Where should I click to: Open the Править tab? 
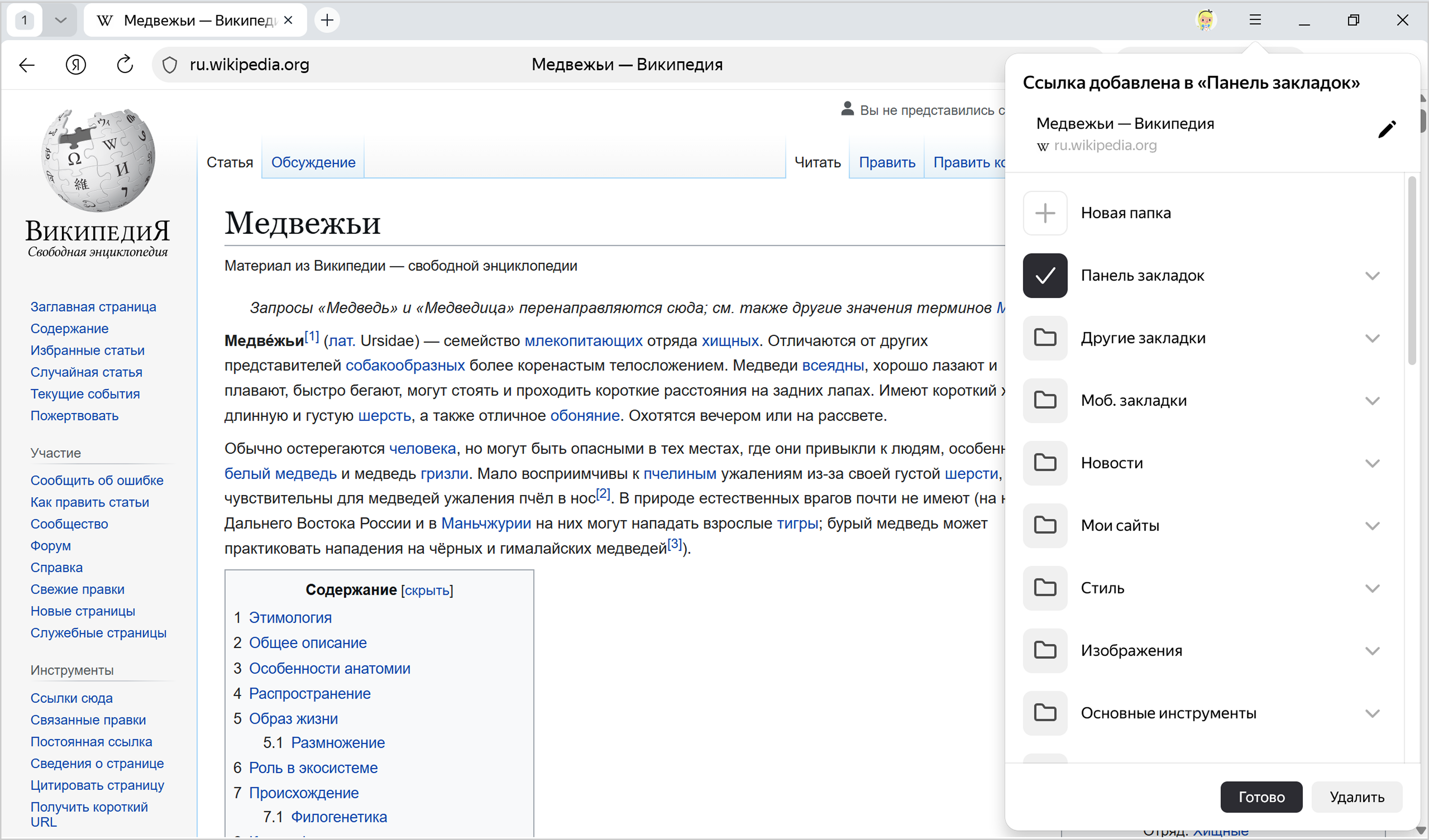point(886,162)
